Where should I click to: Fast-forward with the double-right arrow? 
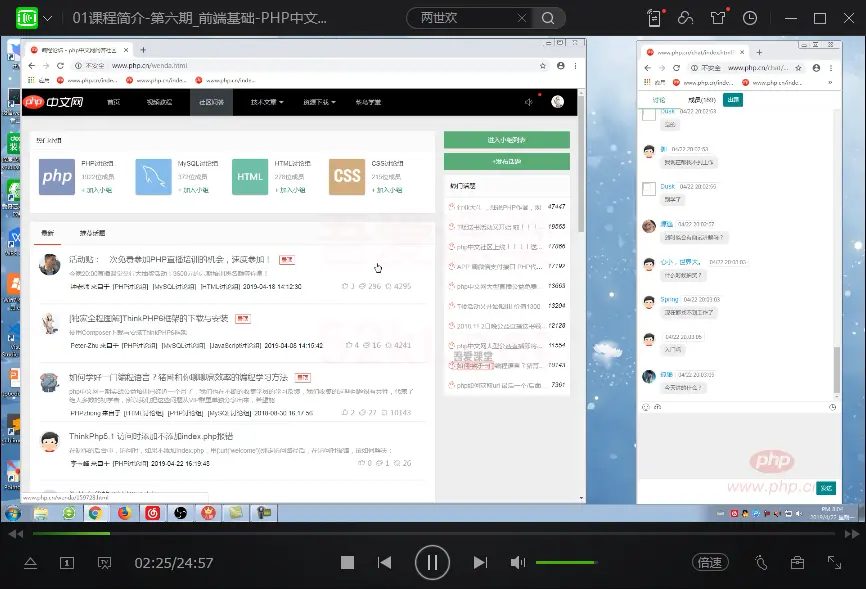[x=852, y=534]
